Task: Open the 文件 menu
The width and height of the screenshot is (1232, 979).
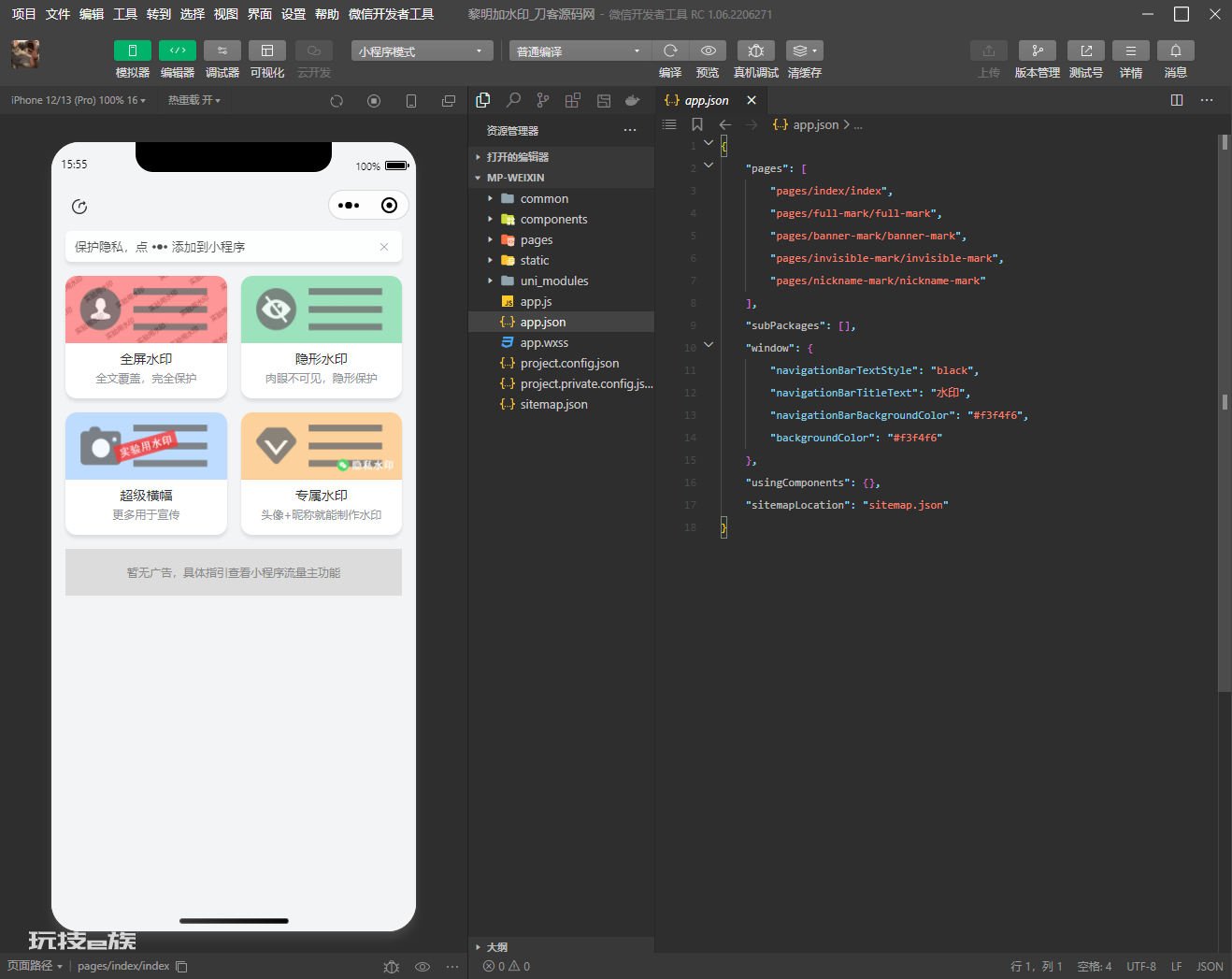Action: point(58,14)
